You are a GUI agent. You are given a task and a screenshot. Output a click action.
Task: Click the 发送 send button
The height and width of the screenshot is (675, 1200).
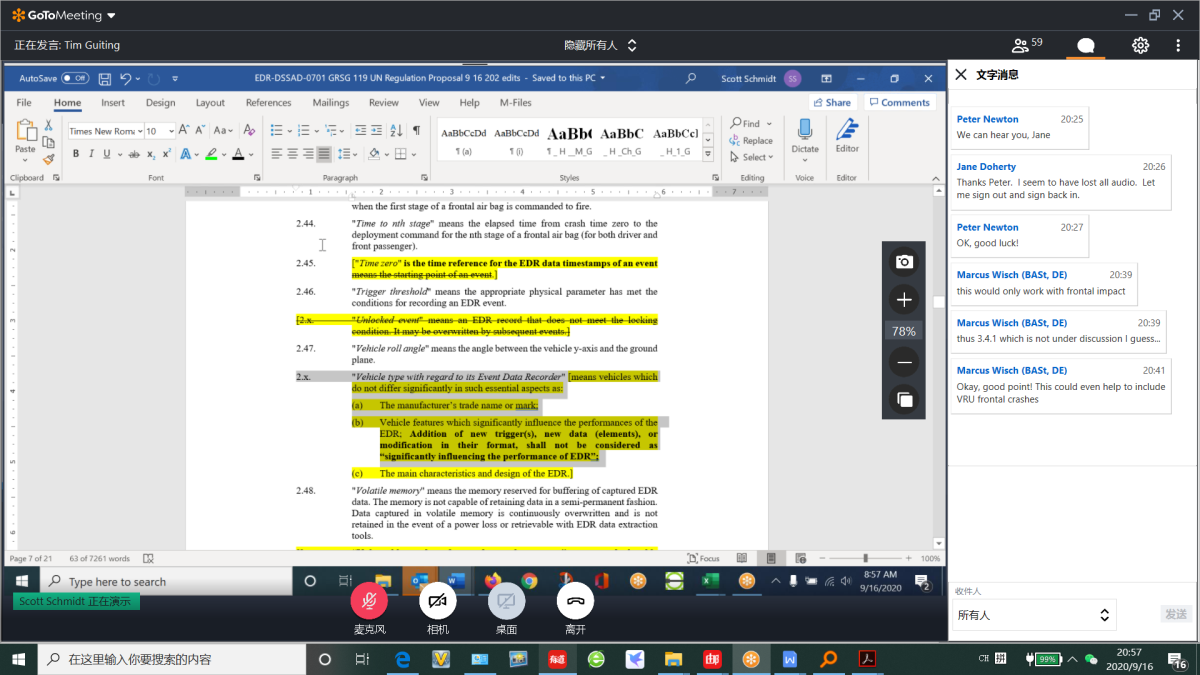click(x=1175, y=614)
